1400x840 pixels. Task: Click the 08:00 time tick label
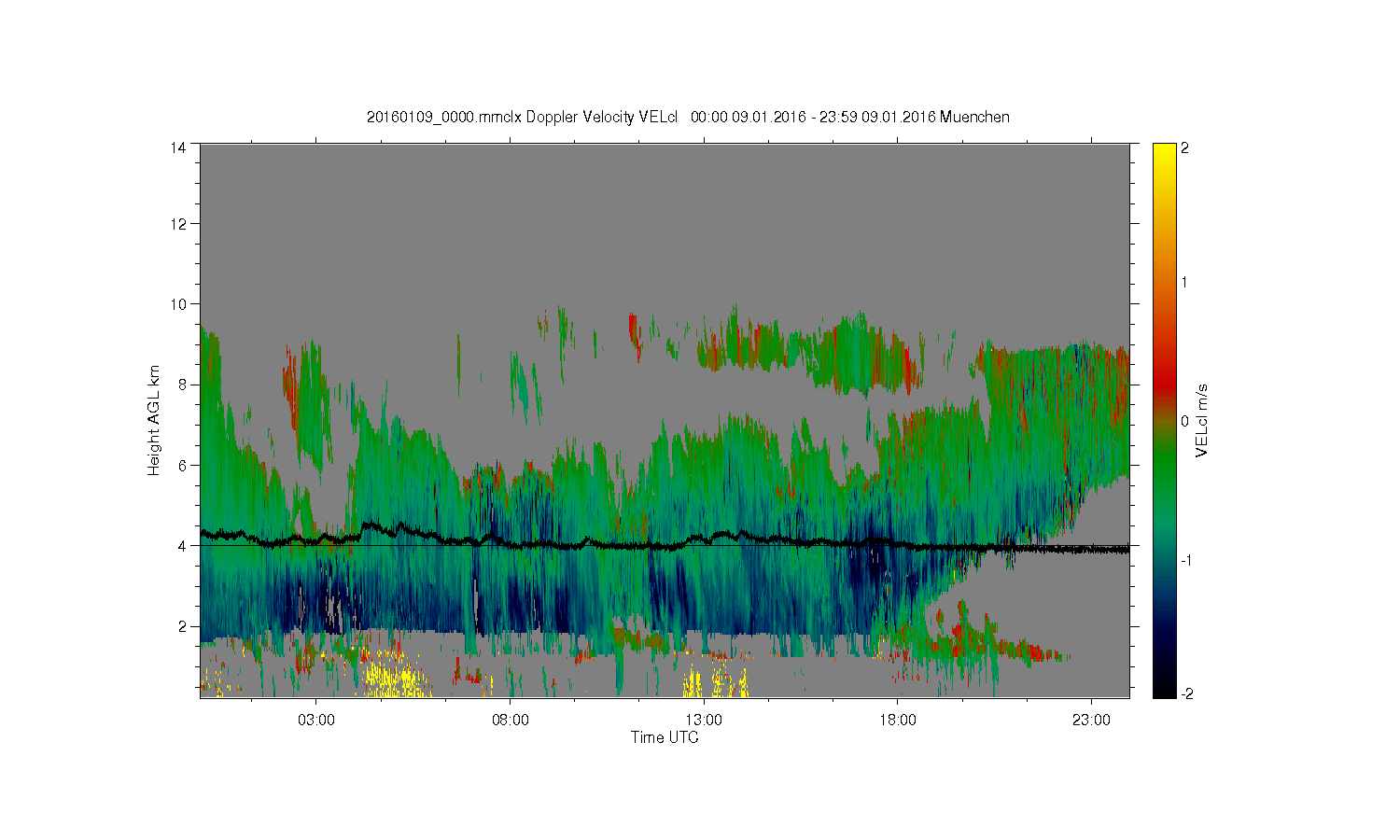tap(511, 721)
